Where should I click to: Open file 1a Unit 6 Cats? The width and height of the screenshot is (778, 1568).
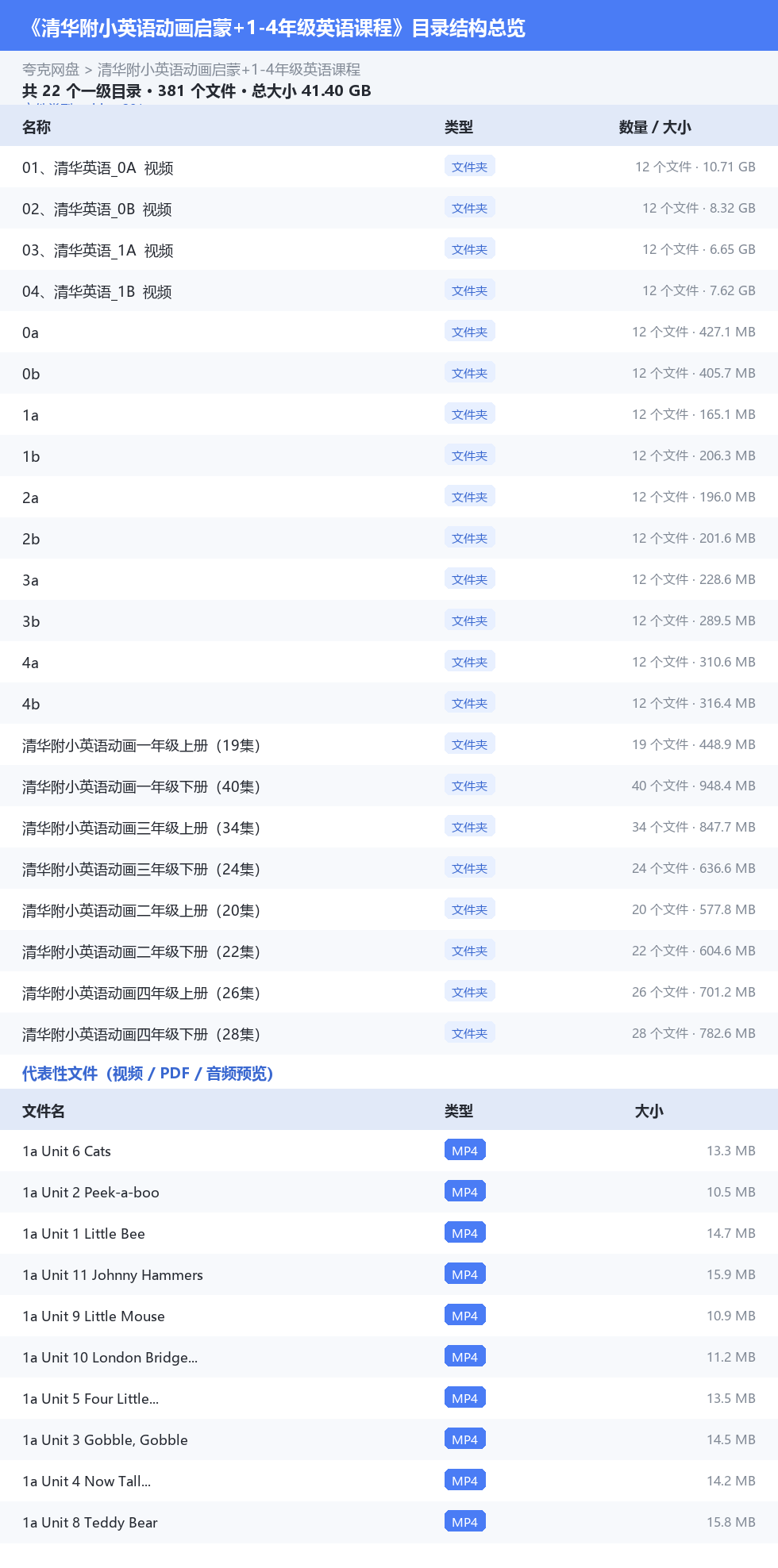pos(67,1151)
